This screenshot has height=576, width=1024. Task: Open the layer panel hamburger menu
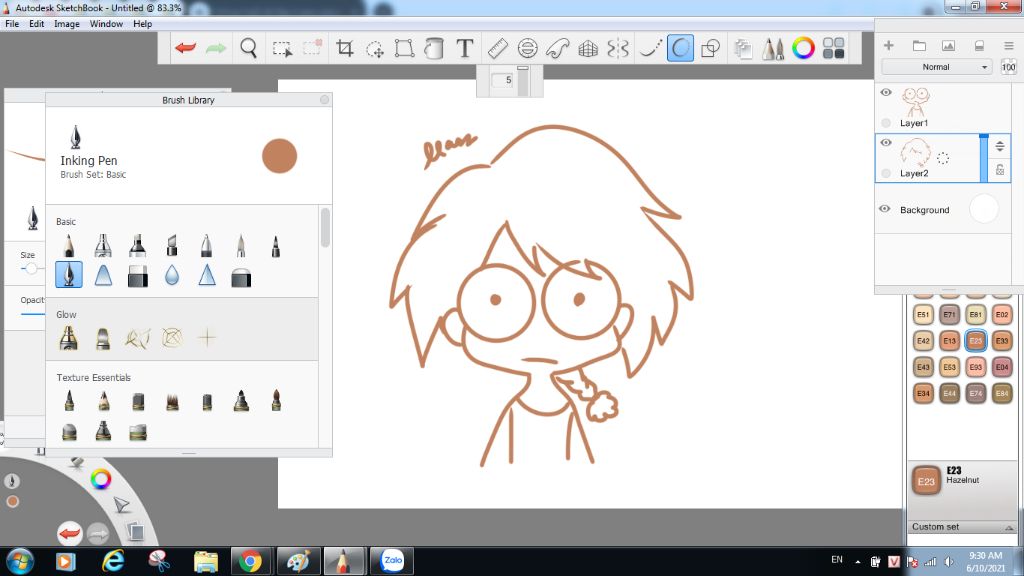click(1008, 46)
